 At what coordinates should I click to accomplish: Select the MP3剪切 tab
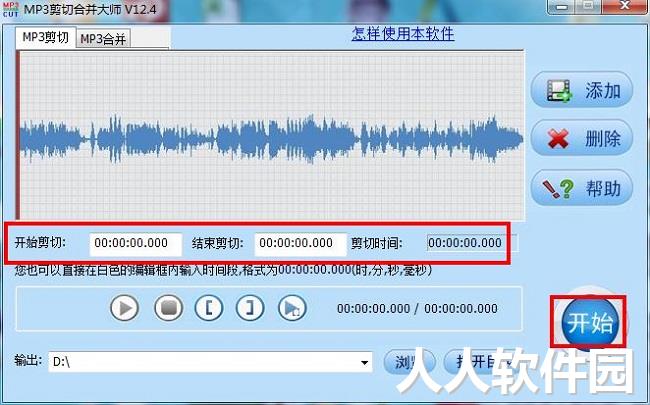tap(46, 37)
